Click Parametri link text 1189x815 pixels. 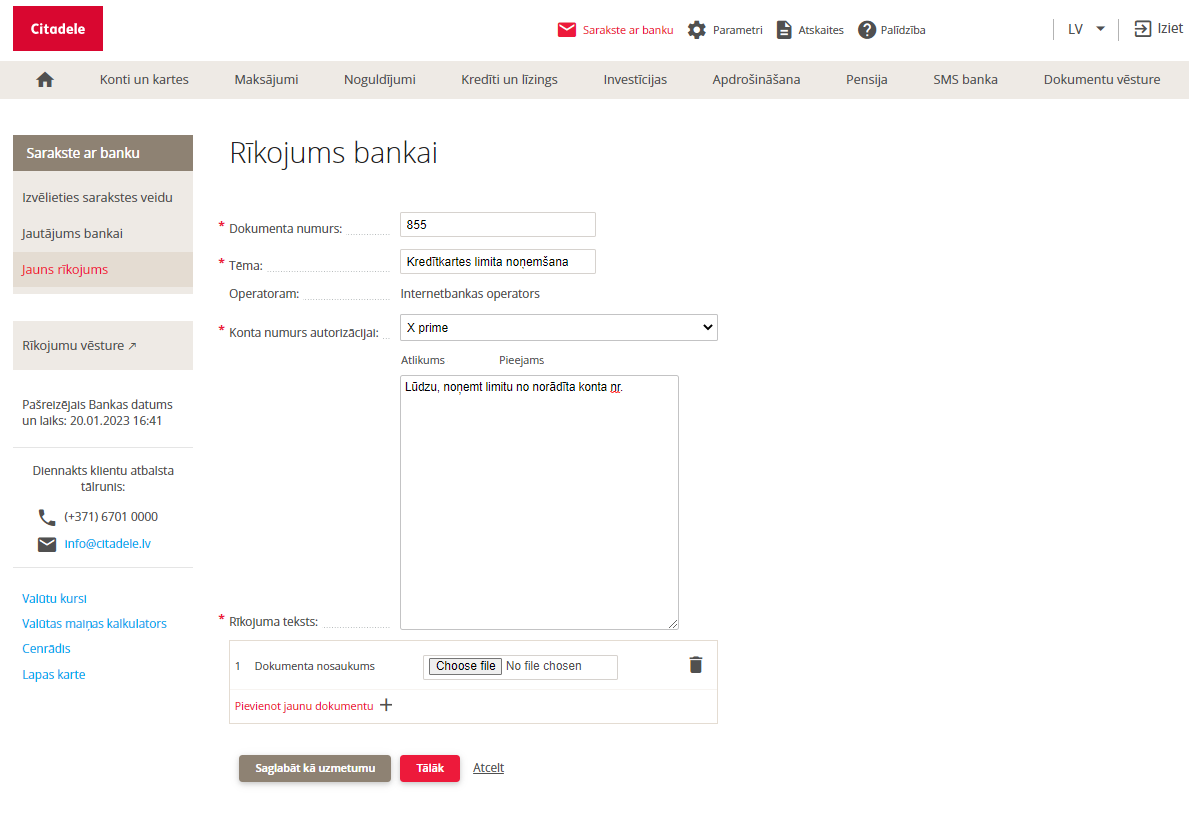pyautogui.click(x=738, y=30)
